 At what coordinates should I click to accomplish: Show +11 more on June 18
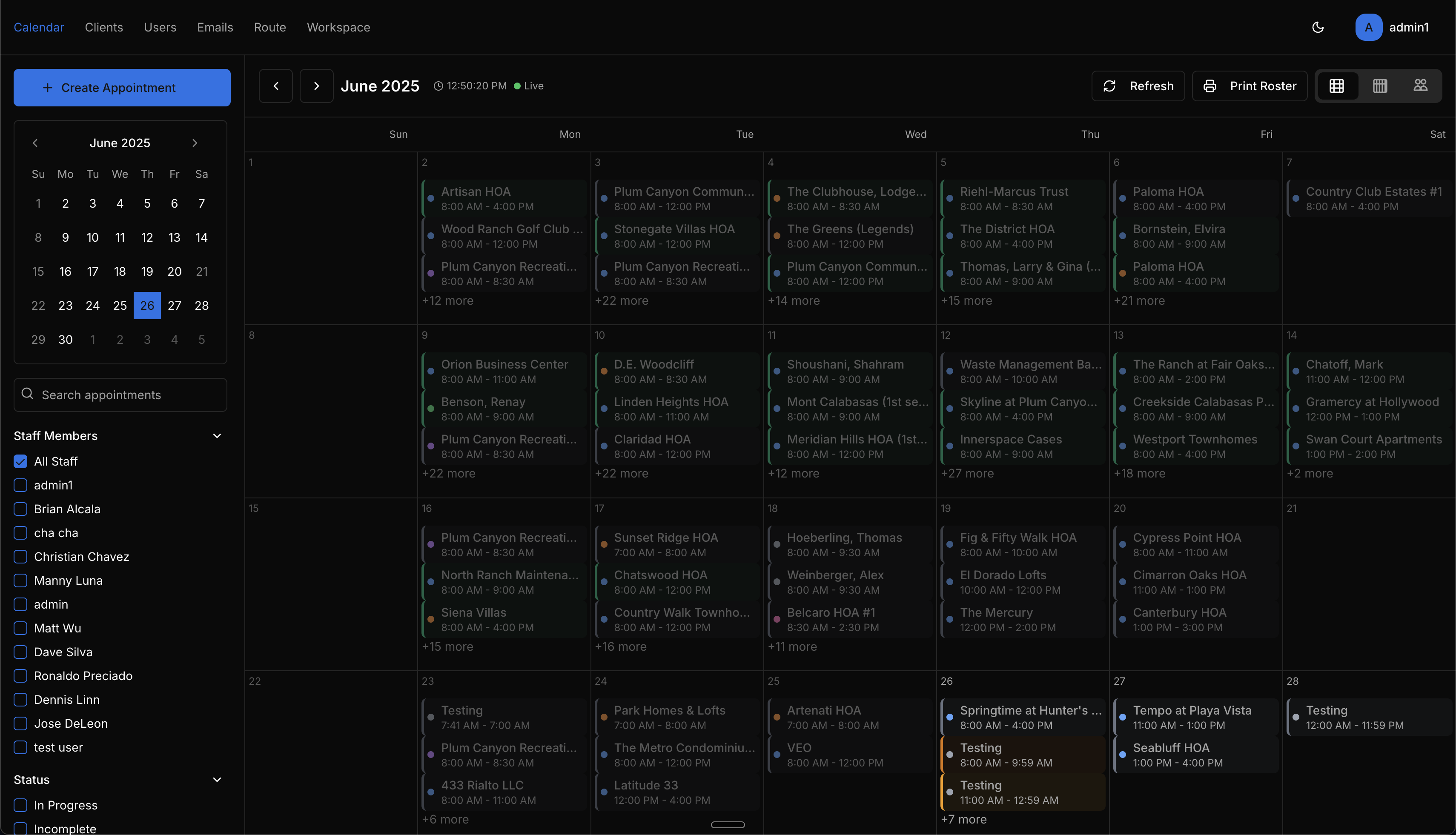coord(792,646)
